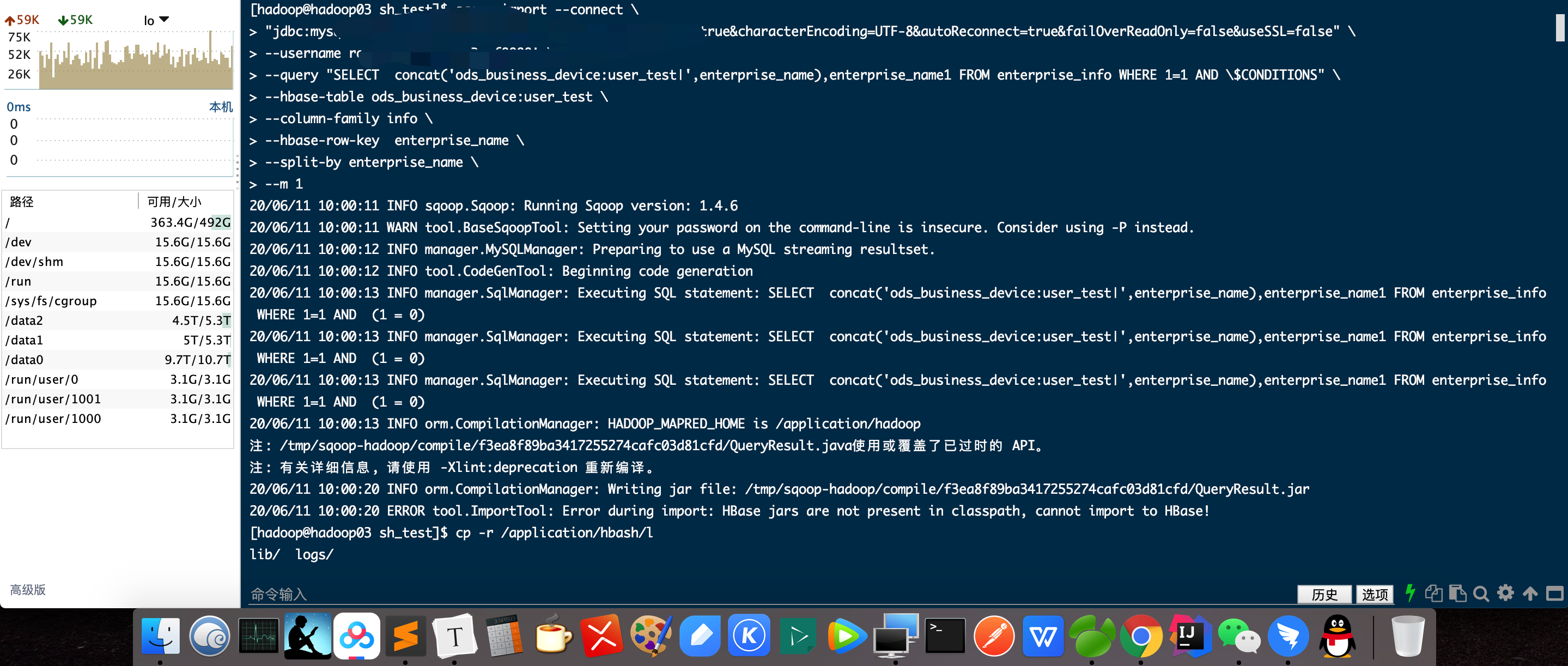This screenshot has width=1568, height=666.
Task: Open terminal search with the magnifier icon
Action: 1481,594
